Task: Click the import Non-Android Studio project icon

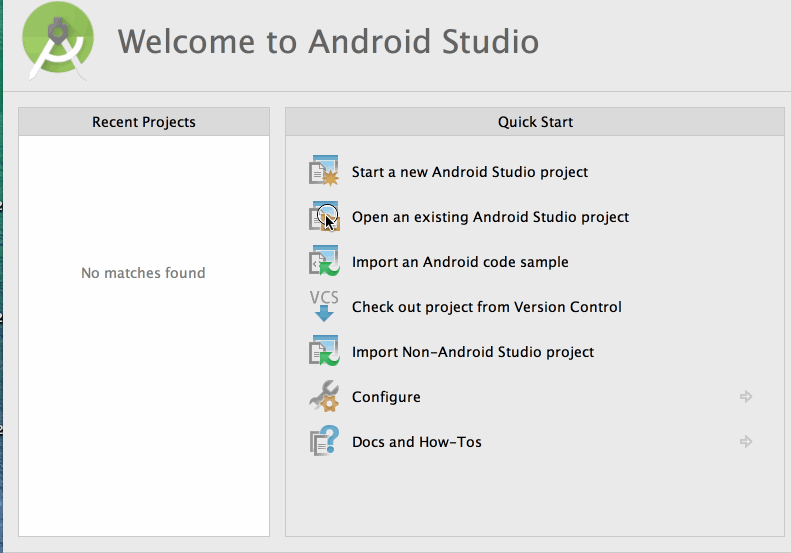Action: click(x=324, y=352)
